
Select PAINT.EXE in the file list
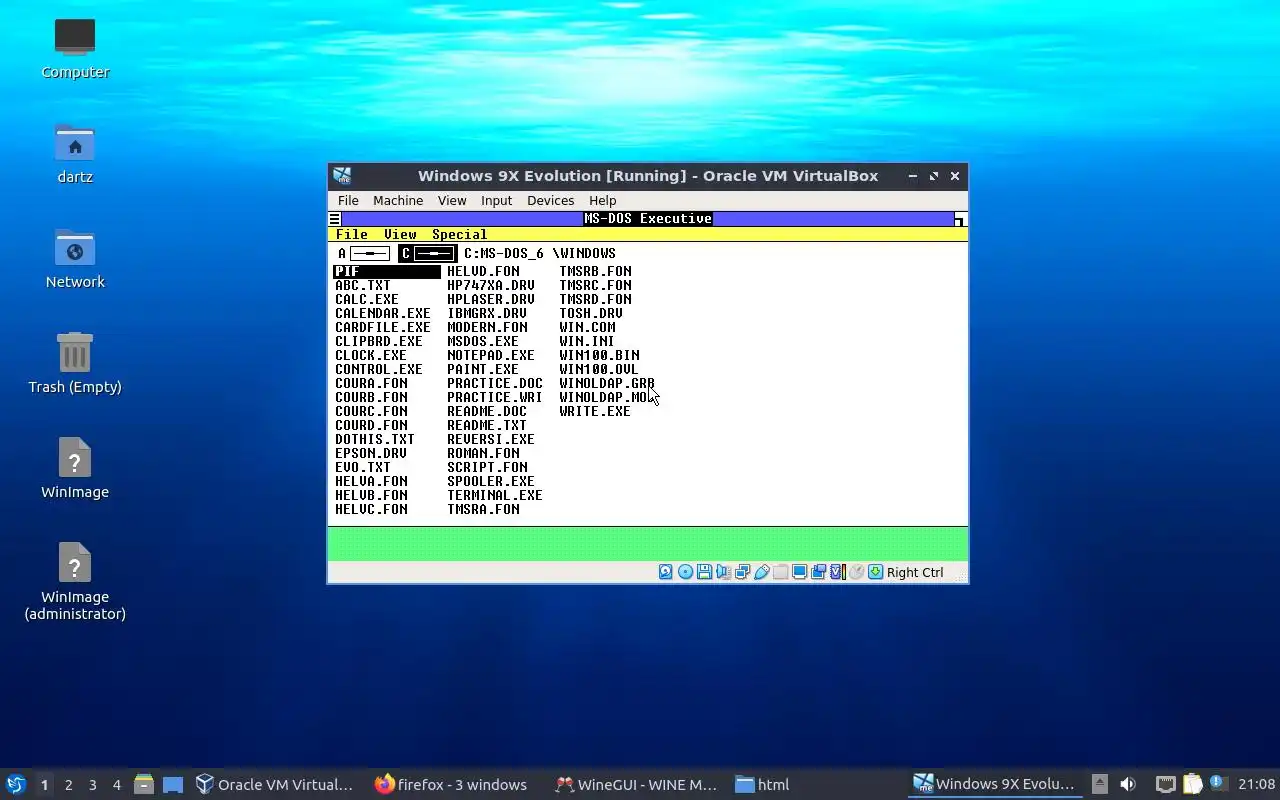coord(483,369)
